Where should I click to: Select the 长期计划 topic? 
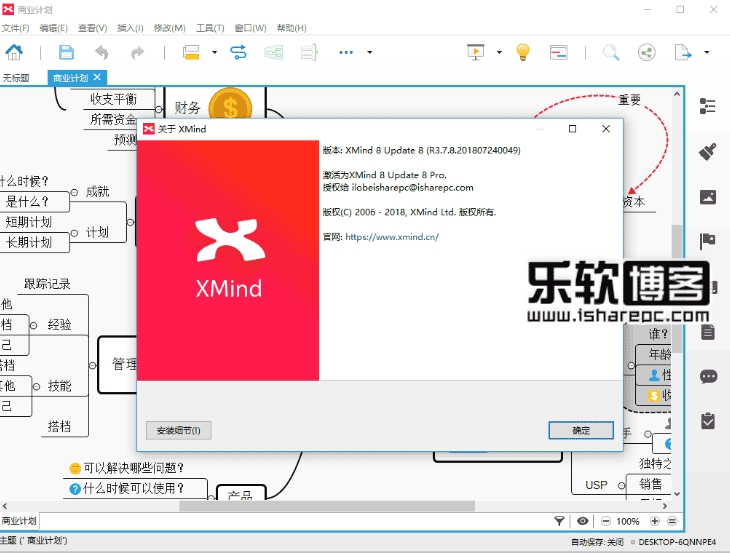click(29, 243)
